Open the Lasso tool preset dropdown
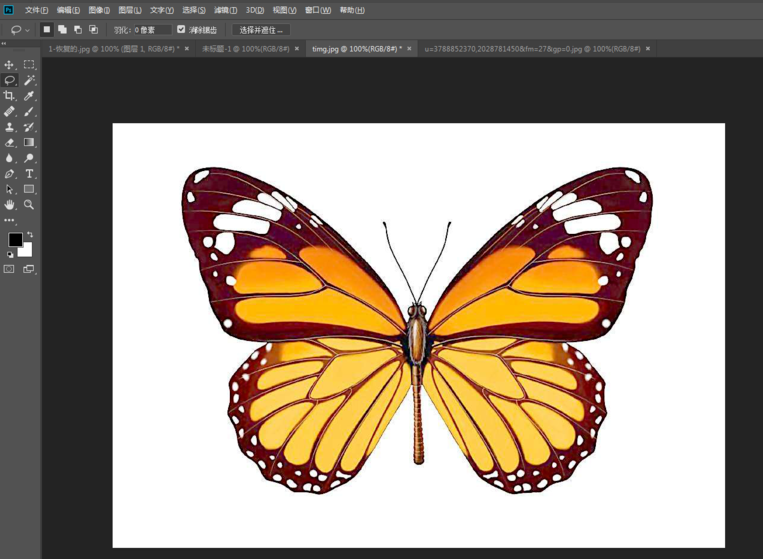The height and width of the screenshot is (559, 763). (x=27, y=30)
